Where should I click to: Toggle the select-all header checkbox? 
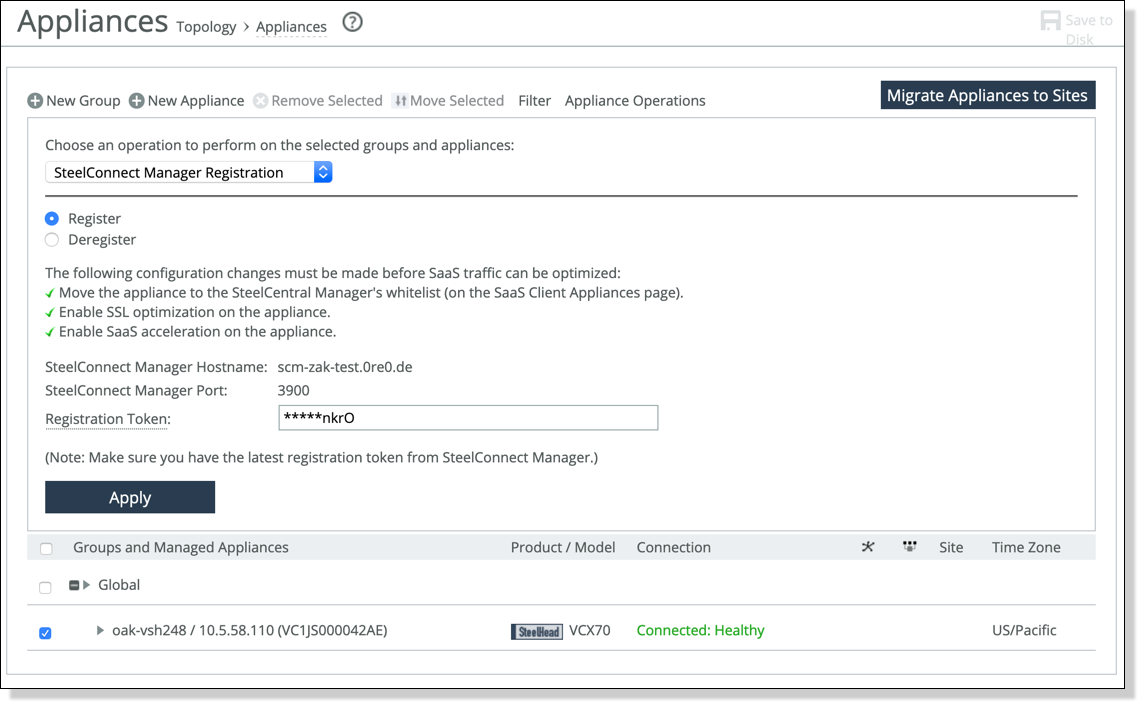coord(46,549)
